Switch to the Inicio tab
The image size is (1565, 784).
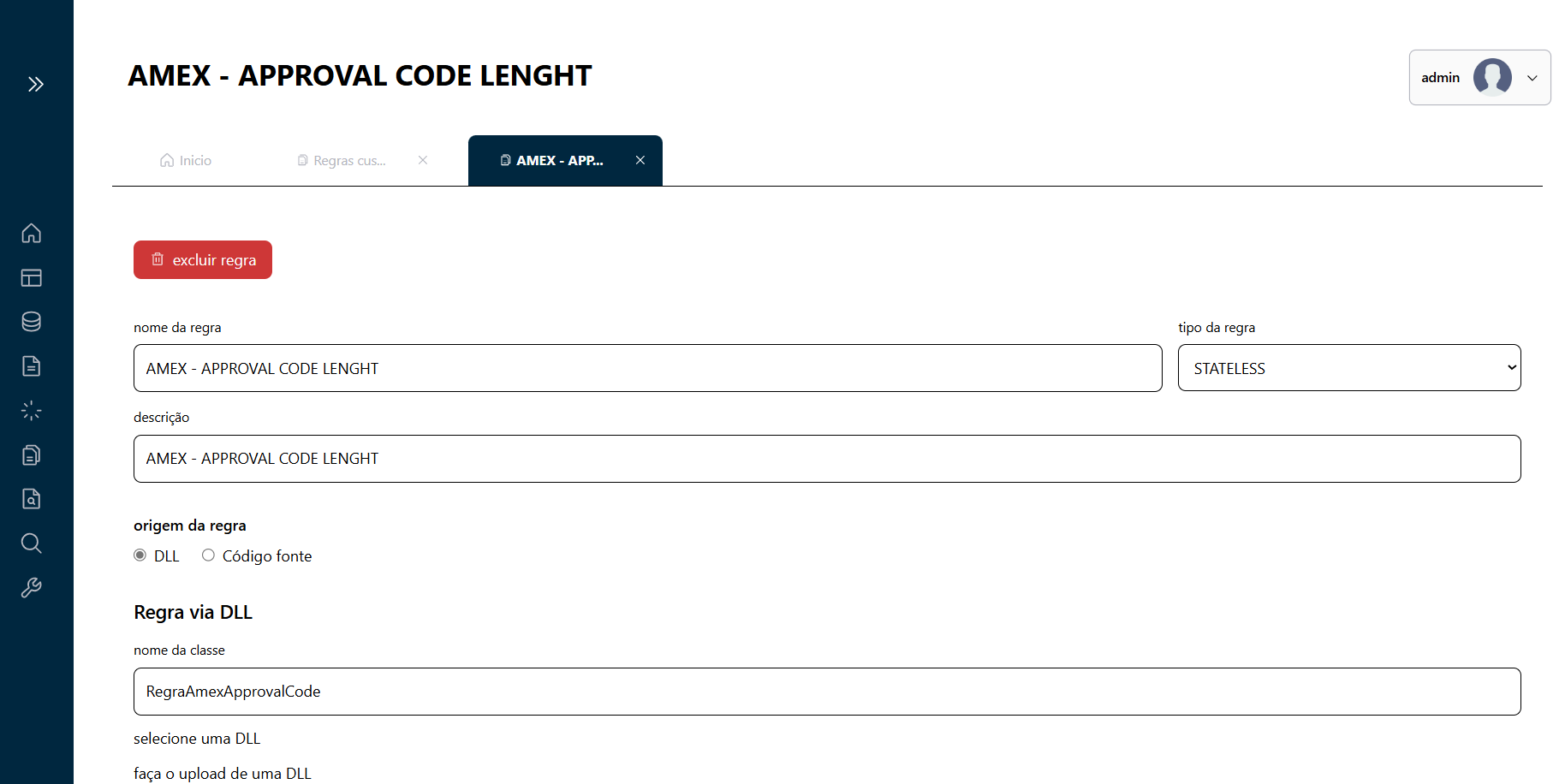[x=186, y=161]
